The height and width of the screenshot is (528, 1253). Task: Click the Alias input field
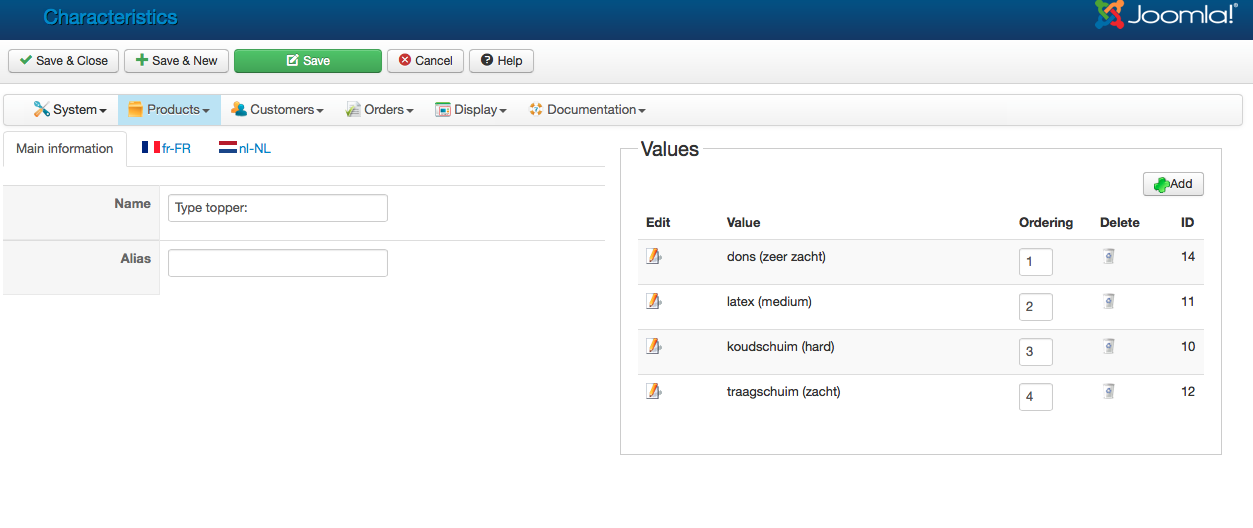pyautogui.click(x=278, y=263)
